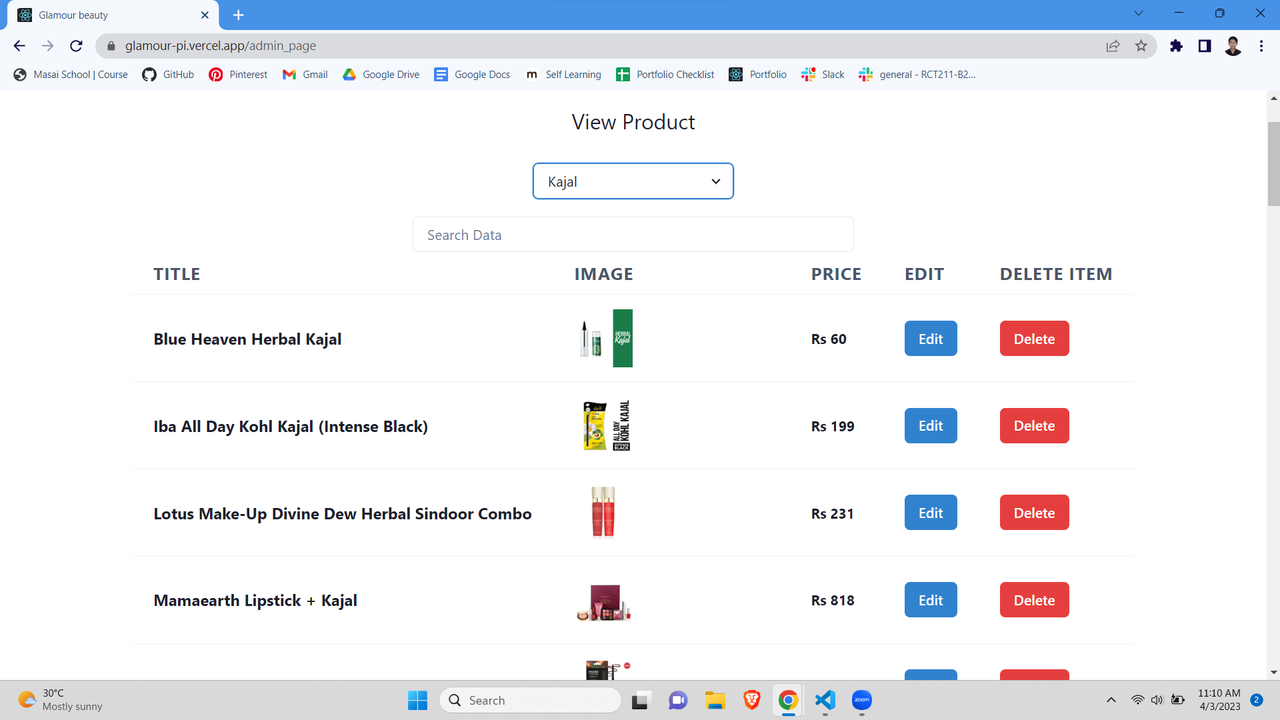
Task: Edit the Blue Heaven Herbal Kajal product
Action: (x=931, y=338)
